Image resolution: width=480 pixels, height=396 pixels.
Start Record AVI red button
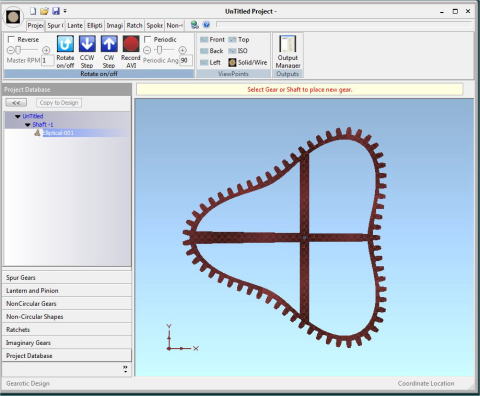pos(131,44)
